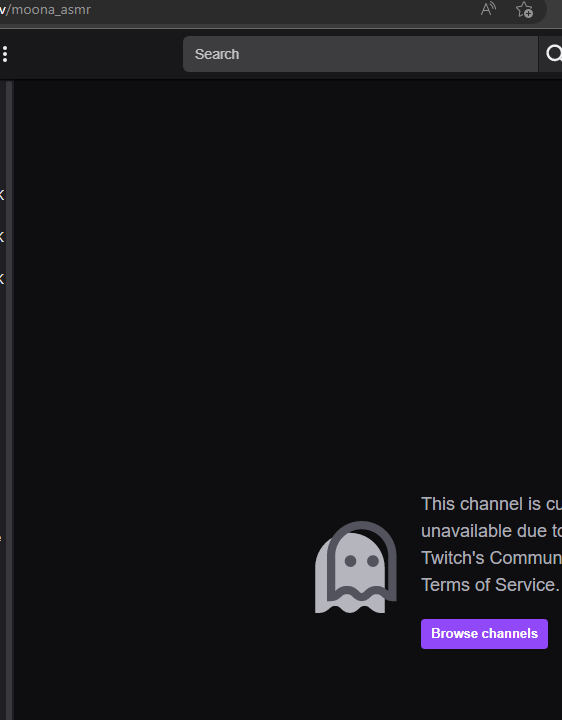Select the moona_asmr URL text in address bar
The image size is (562, 720).
(x=50, y=10)
